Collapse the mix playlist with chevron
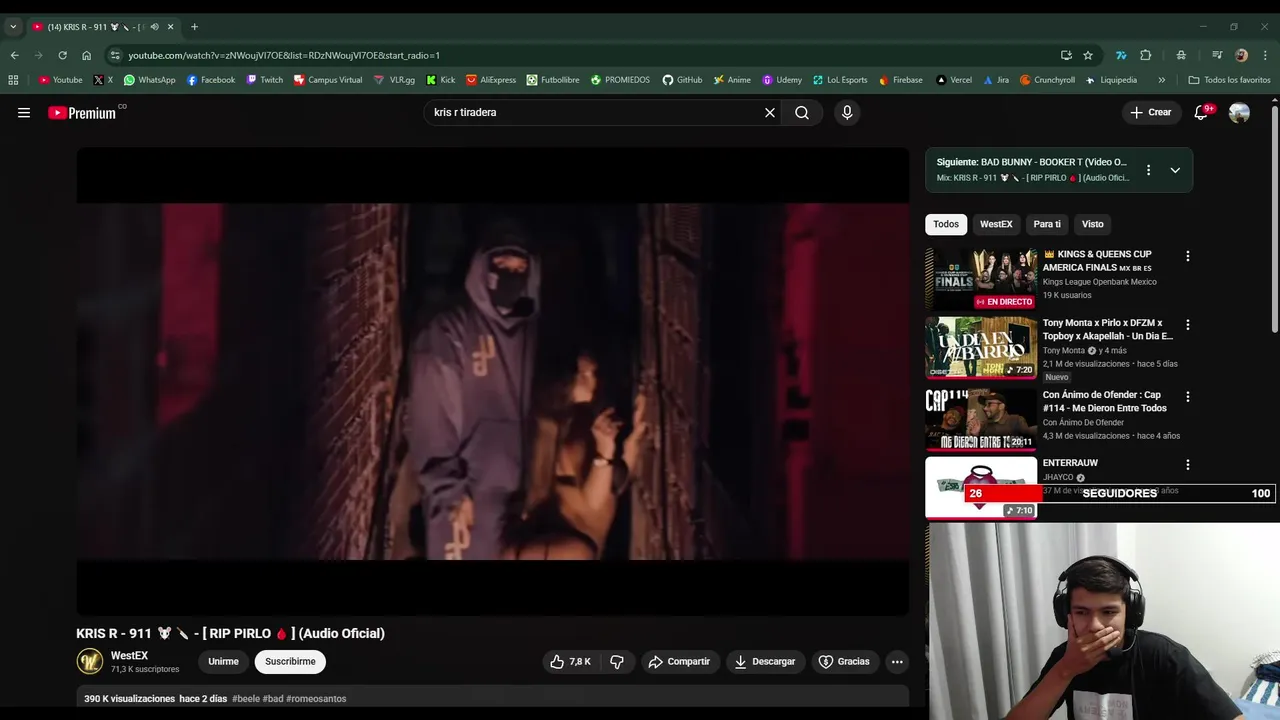1280x720 pixels. point(1175,170)
